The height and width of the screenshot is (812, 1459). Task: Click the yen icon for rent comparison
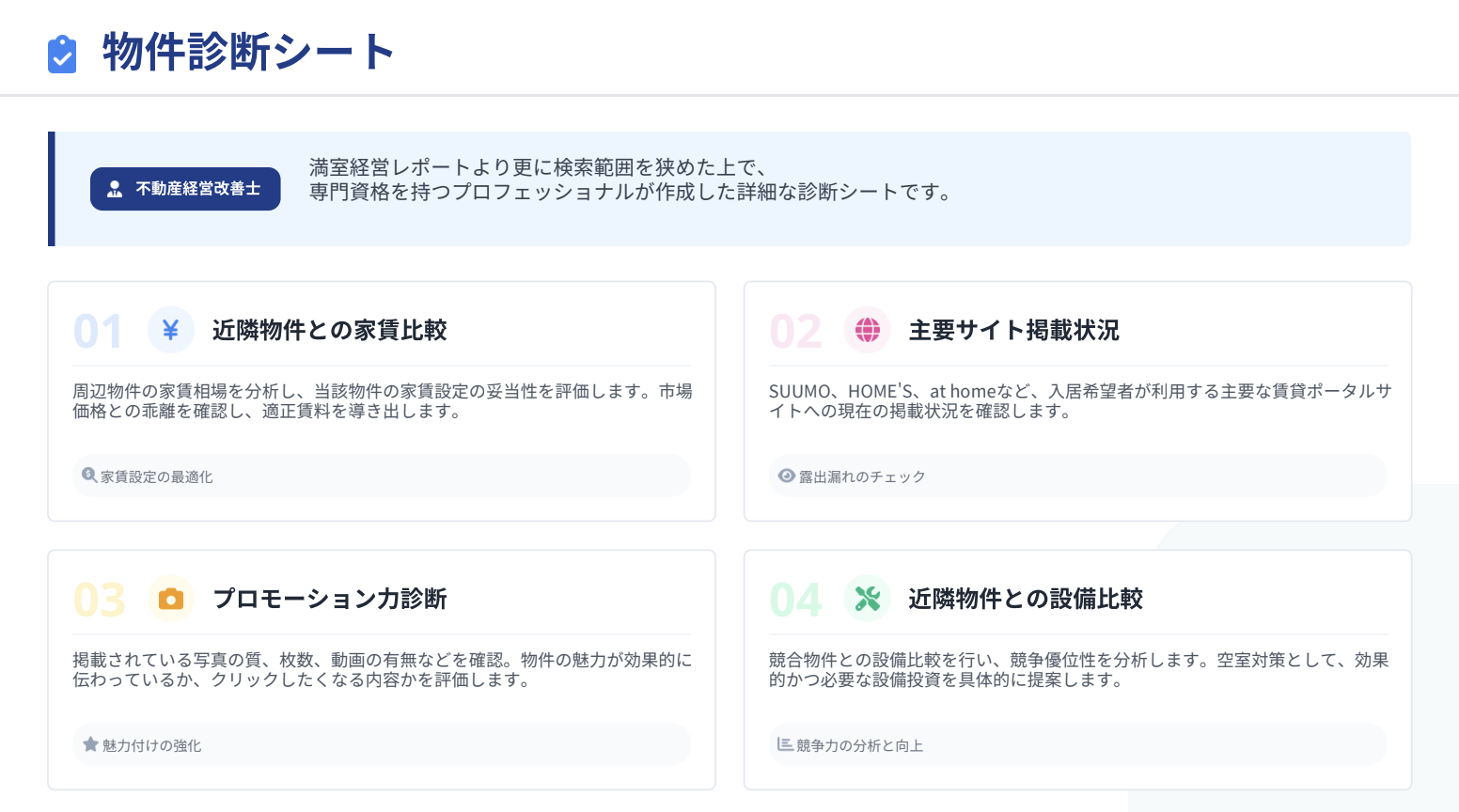[171, 330]
